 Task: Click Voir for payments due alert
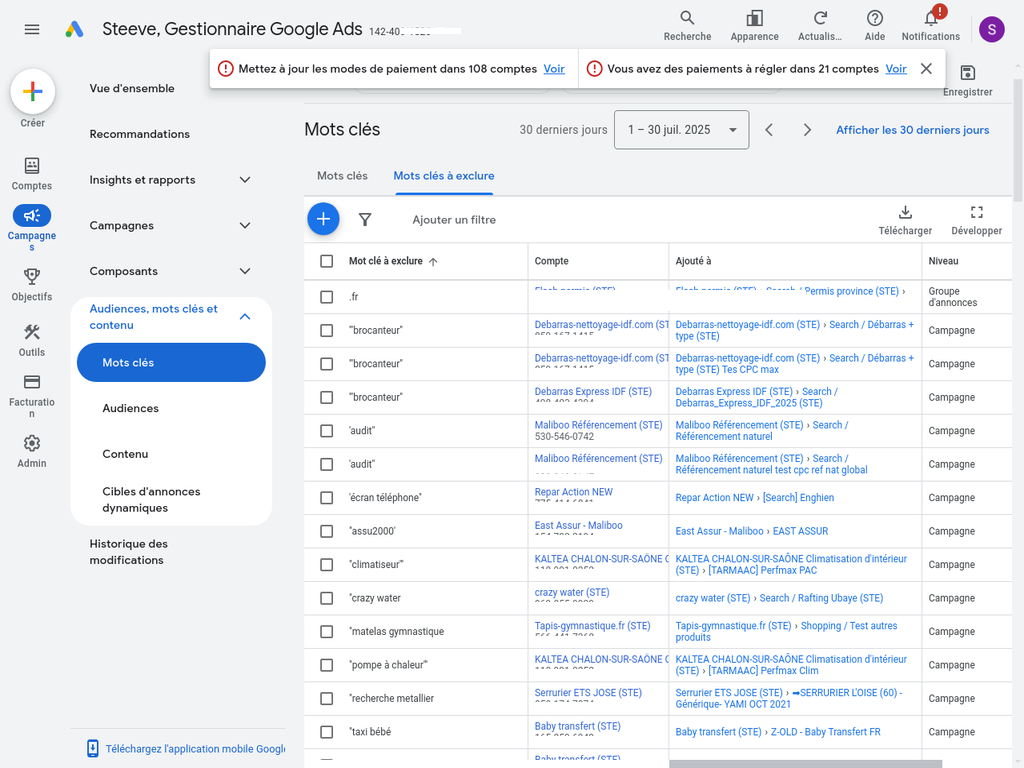[x=896, y=69]
